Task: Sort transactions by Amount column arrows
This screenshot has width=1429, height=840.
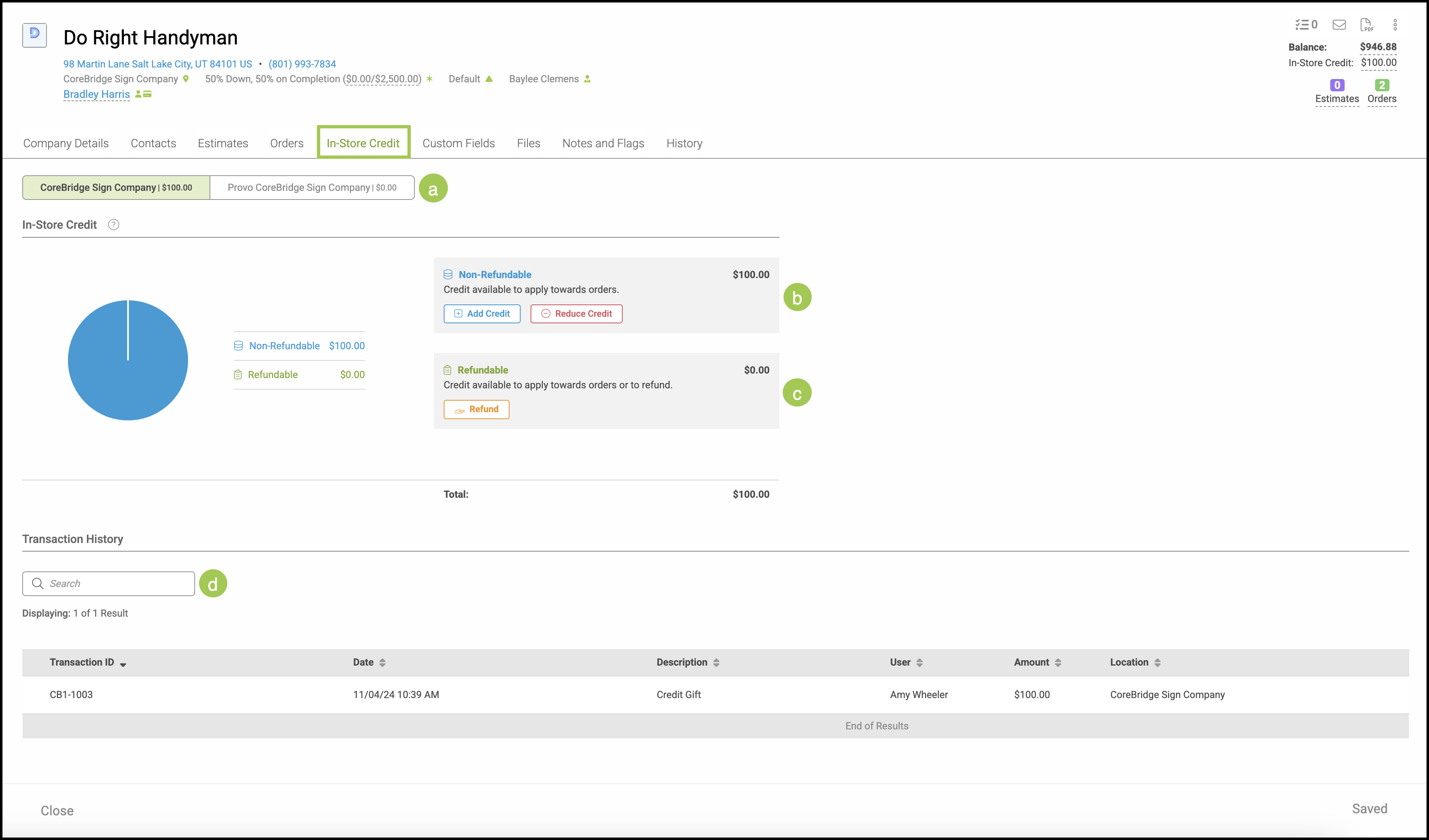Action: click(x=1058, y=663)
